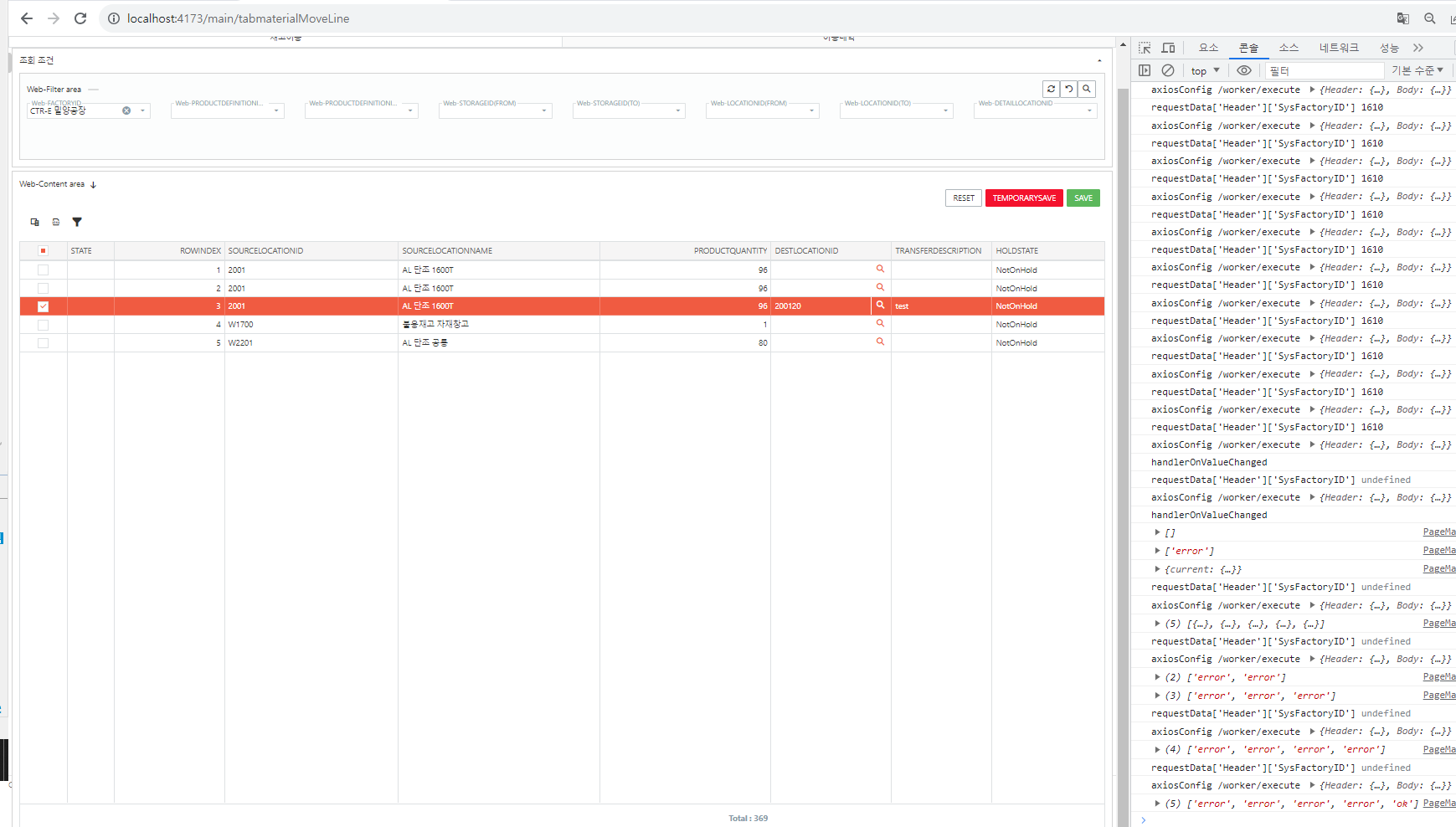1456x827 pixels.
Task: Click the filter area undo icon button
Action: 1069,89
